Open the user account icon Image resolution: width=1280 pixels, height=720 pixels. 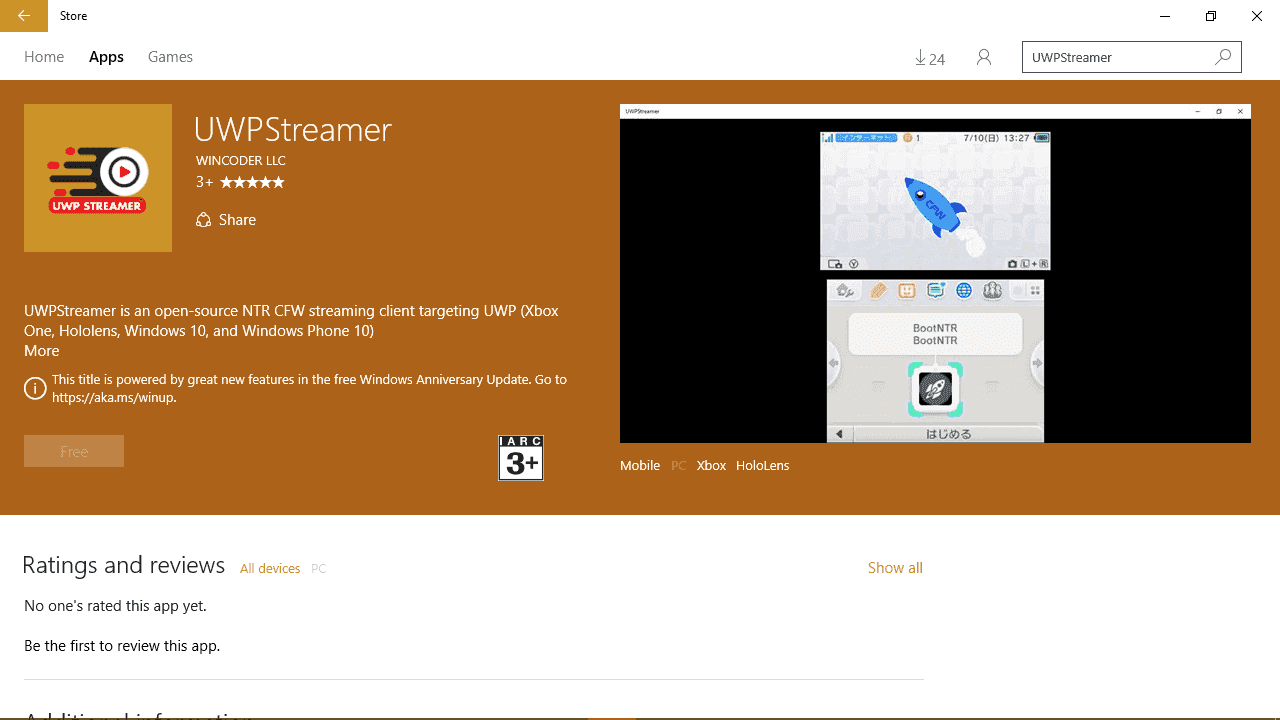tap(984, 58)
